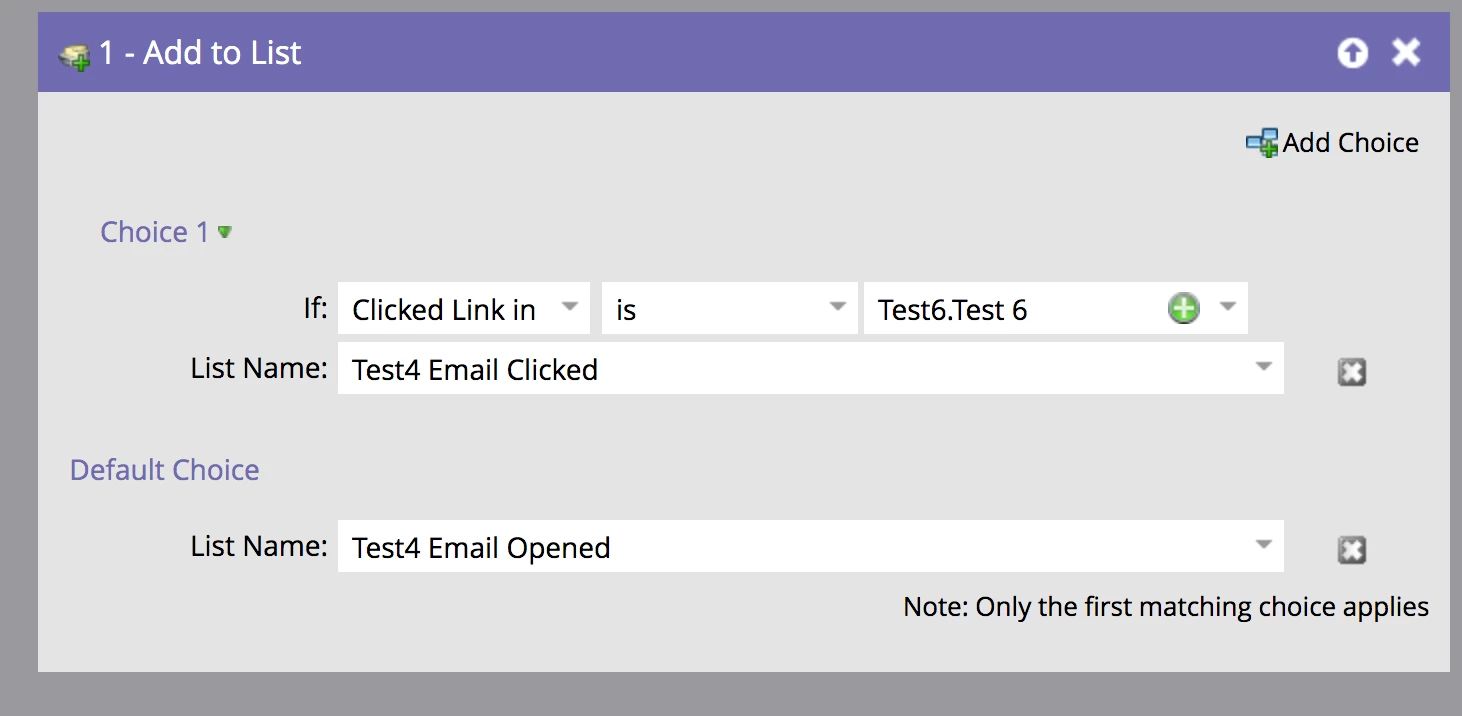Click inside the Test4 Email Clicked field

point(810,369)
